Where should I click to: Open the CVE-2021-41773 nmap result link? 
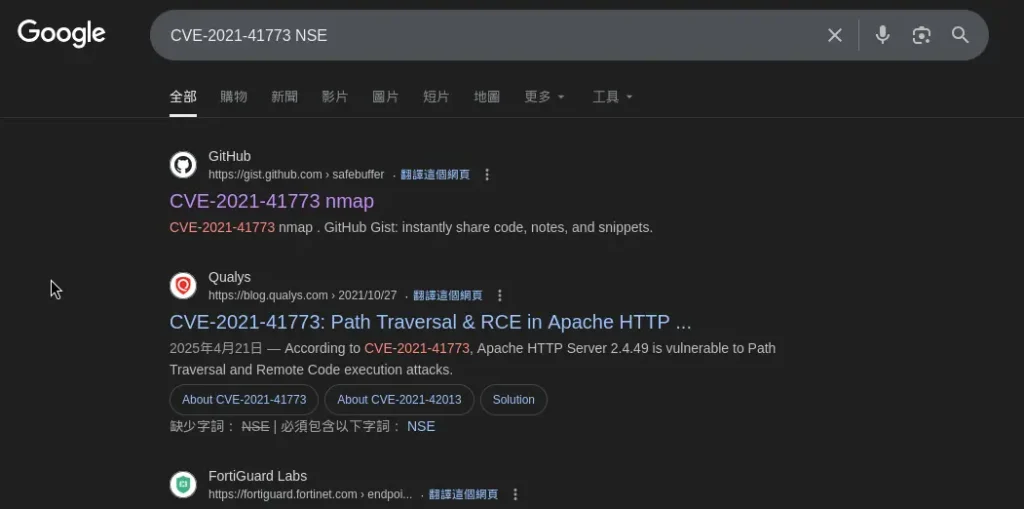[x=271, y=201]
